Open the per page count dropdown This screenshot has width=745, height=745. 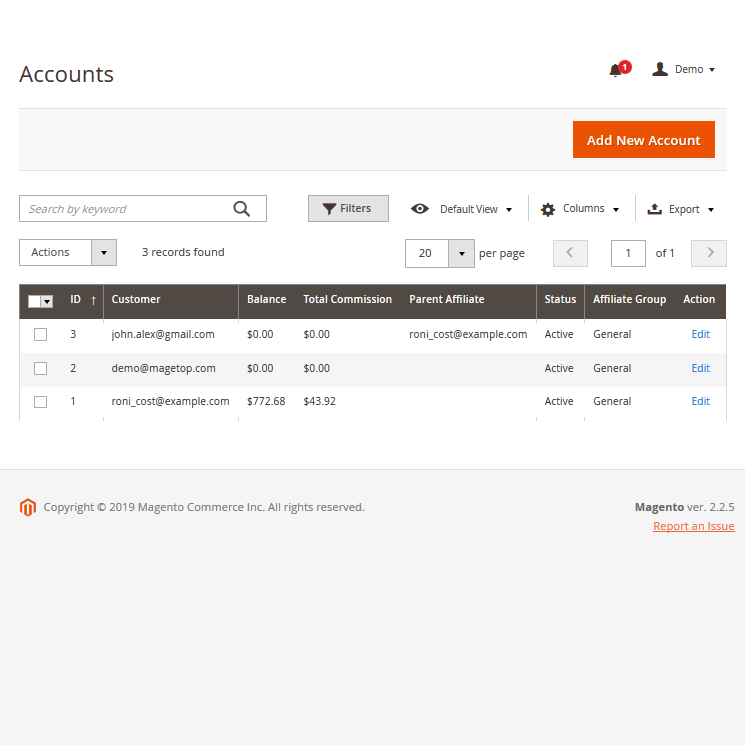tap(461, 254)
